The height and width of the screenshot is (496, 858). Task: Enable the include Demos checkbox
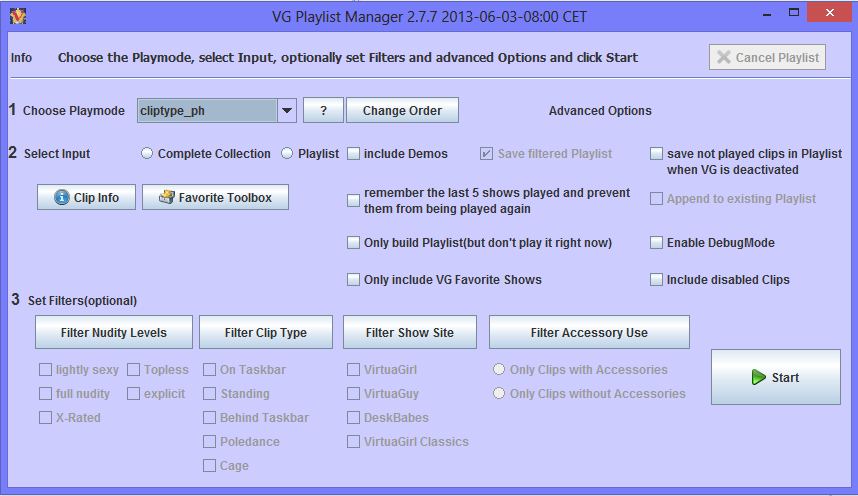coord(354,154)
